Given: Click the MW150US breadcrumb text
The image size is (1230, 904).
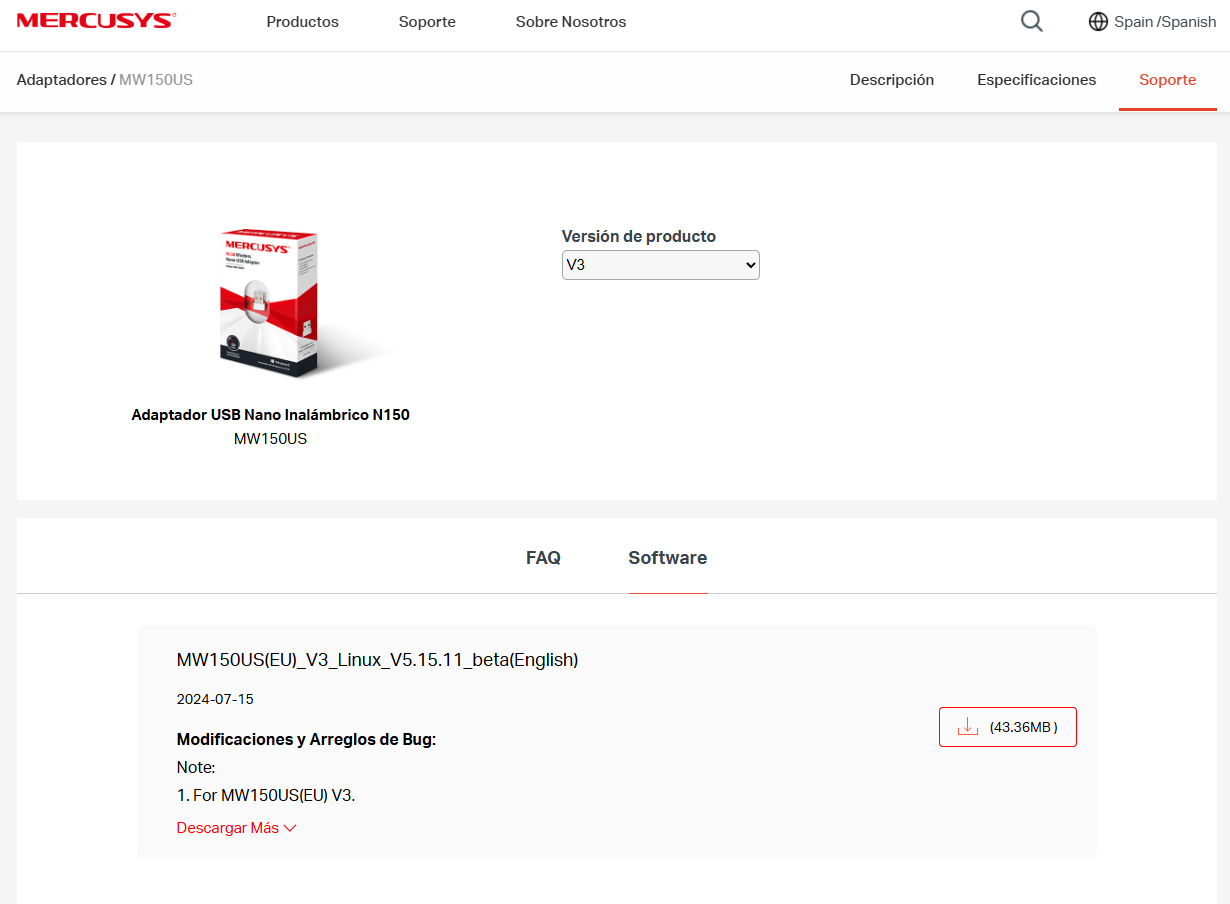Looking at the screenshot, I should (x=156, y=79).
